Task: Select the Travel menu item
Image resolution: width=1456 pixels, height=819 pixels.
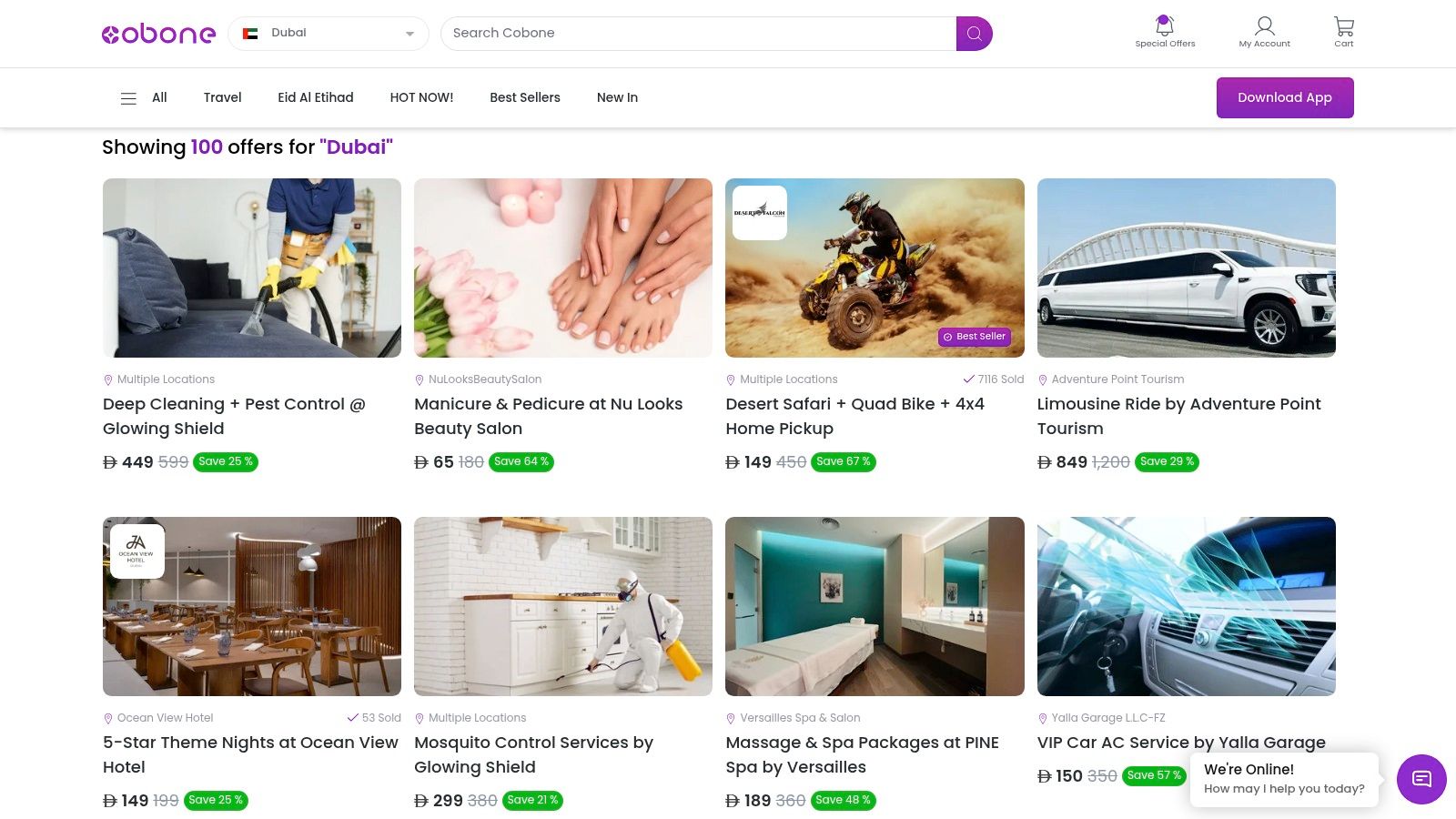Action: coord(222,97)
